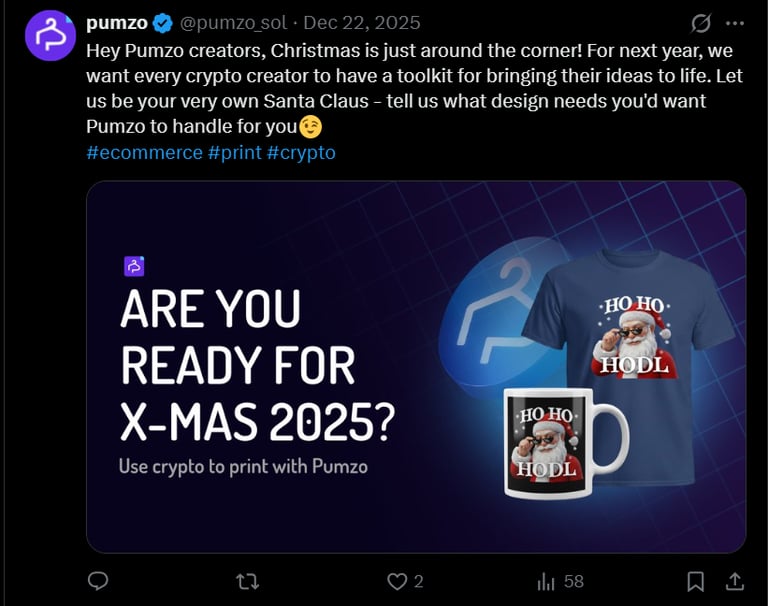This screenshot has width=768, height=606.
Task: Click the share upload-arrow icon
Action: pos(734,581)
